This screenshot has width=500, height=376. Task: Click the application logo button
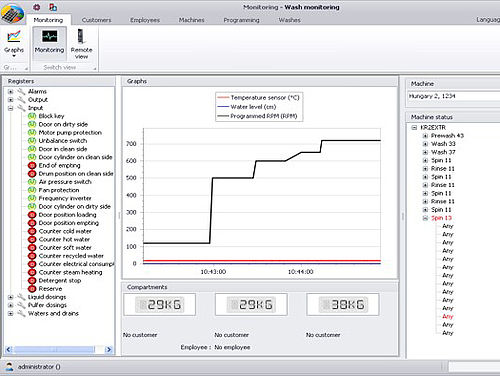[x=12, y=13]
